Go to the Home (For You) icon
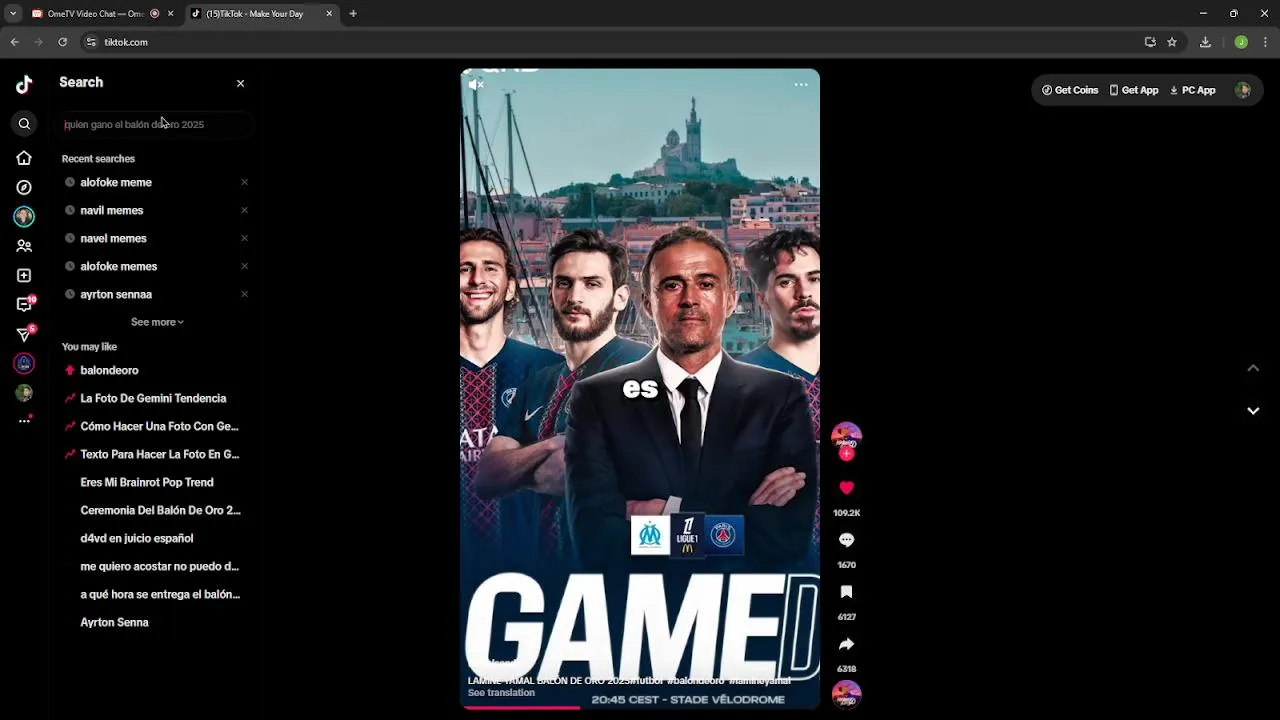Image resolution: width=1280 pixels, height=720 pixels. pyautogui.click(x=24, y=158)
